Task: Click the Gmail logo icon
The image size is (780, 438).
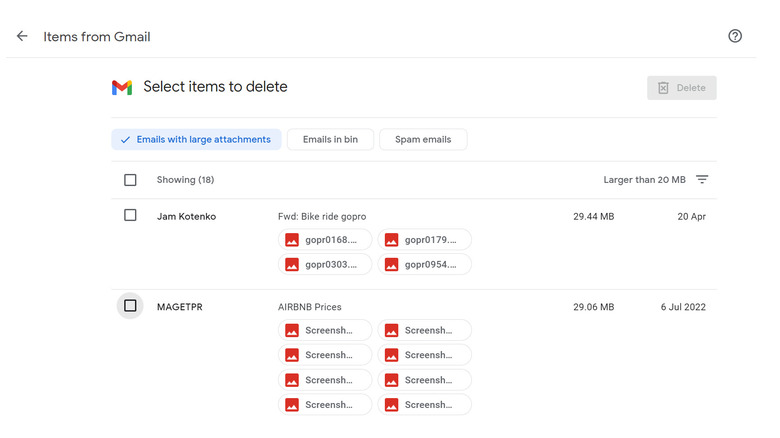Action: point(122,88)
